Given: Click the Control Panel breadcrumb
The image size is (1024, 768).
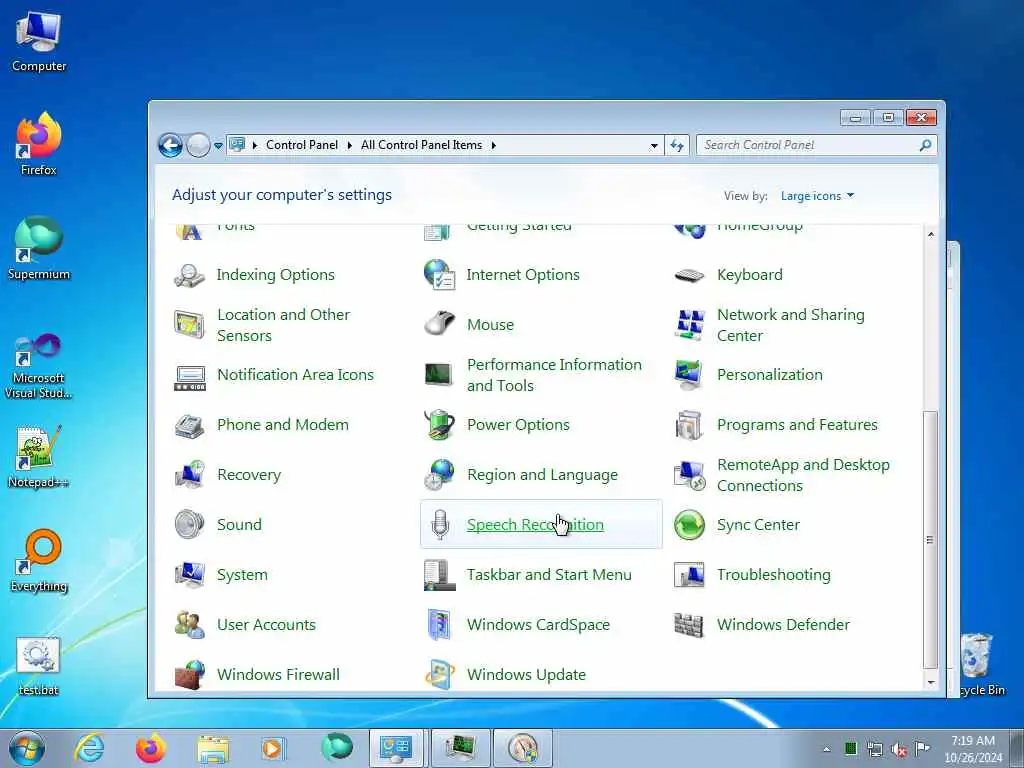Looking at the screenshot, I should pos(302,145).
